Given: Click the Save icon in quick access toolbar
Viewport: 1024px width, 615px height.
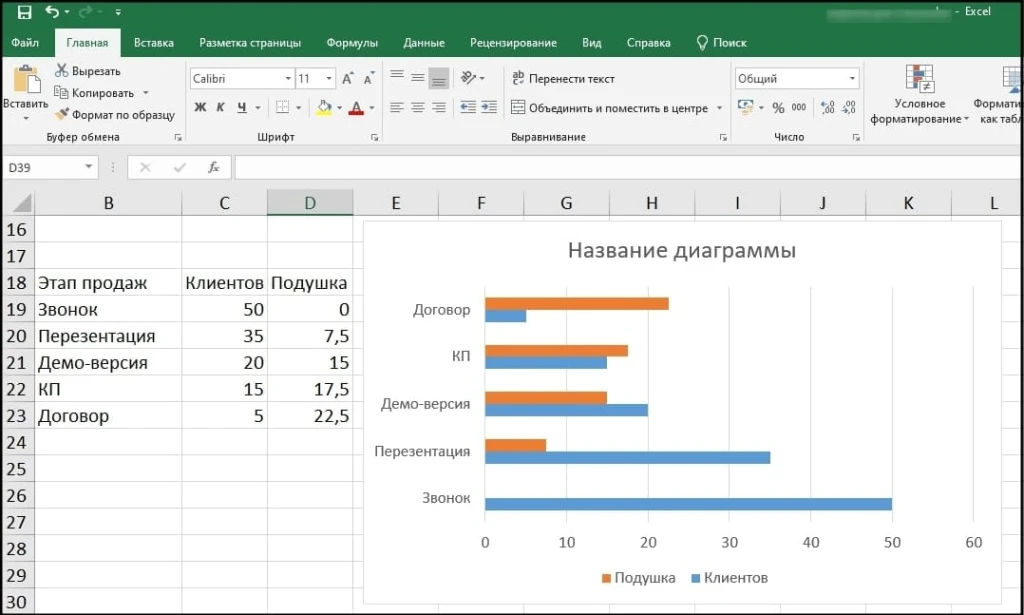Looking at the screenshot, I should click(24, 12).
